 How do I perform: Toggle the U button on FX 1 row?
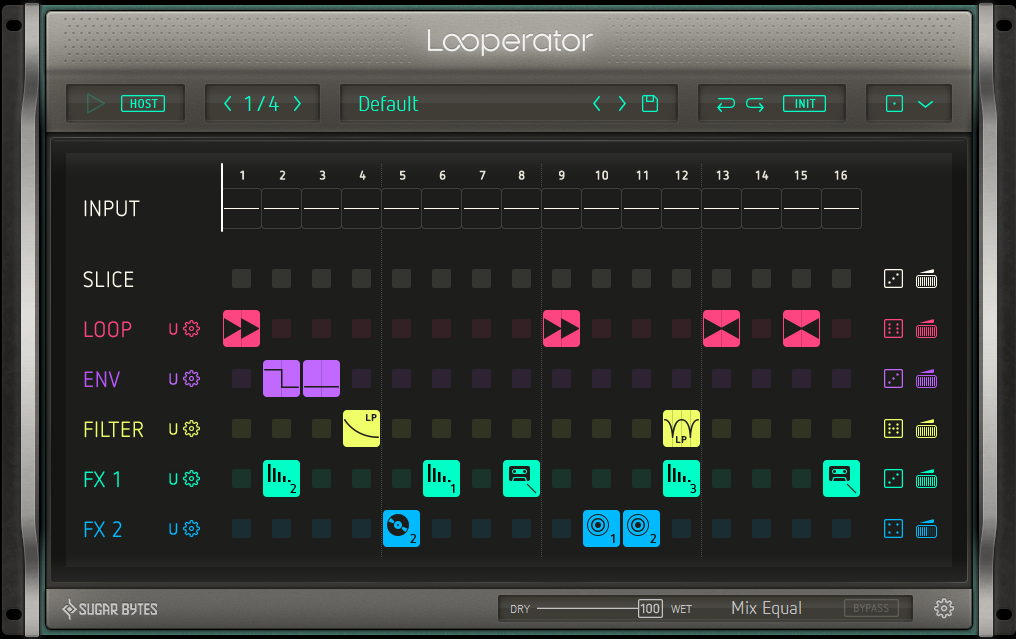[173, 479]
